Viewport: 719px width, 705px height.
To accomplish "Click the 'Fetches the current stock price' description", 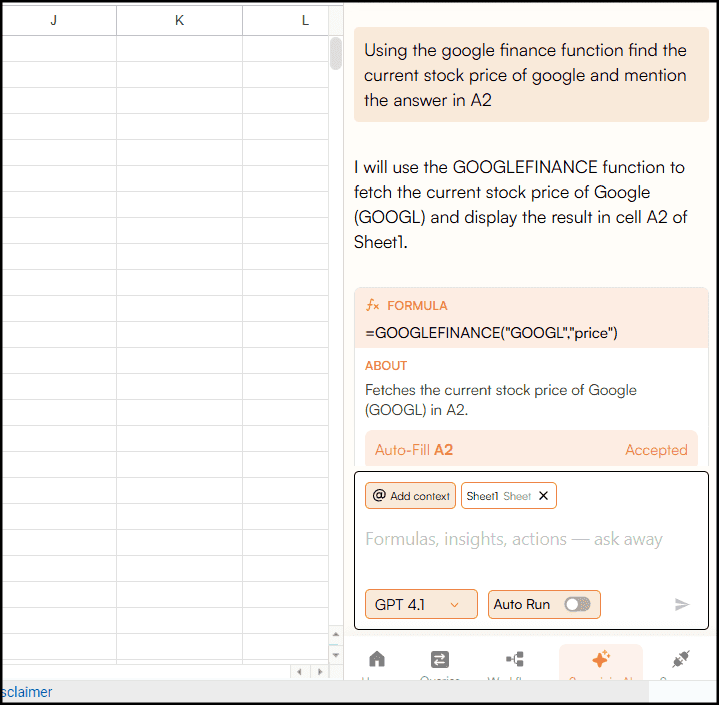I will (500, 400).
